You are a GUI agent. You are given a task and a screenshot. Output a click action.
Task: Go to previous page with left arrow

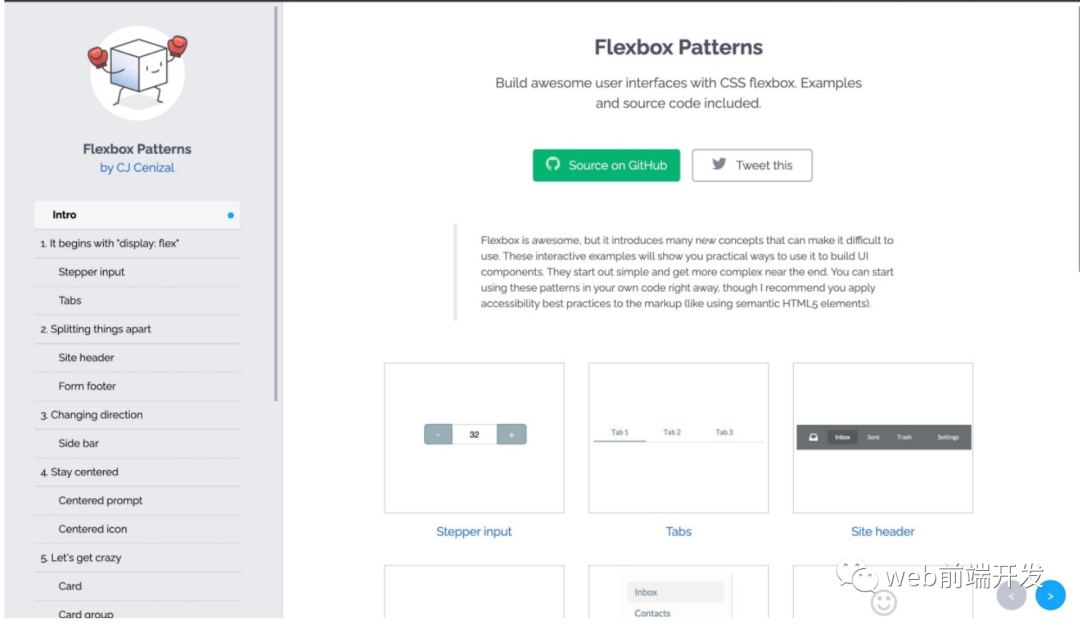click(1011, 595)
